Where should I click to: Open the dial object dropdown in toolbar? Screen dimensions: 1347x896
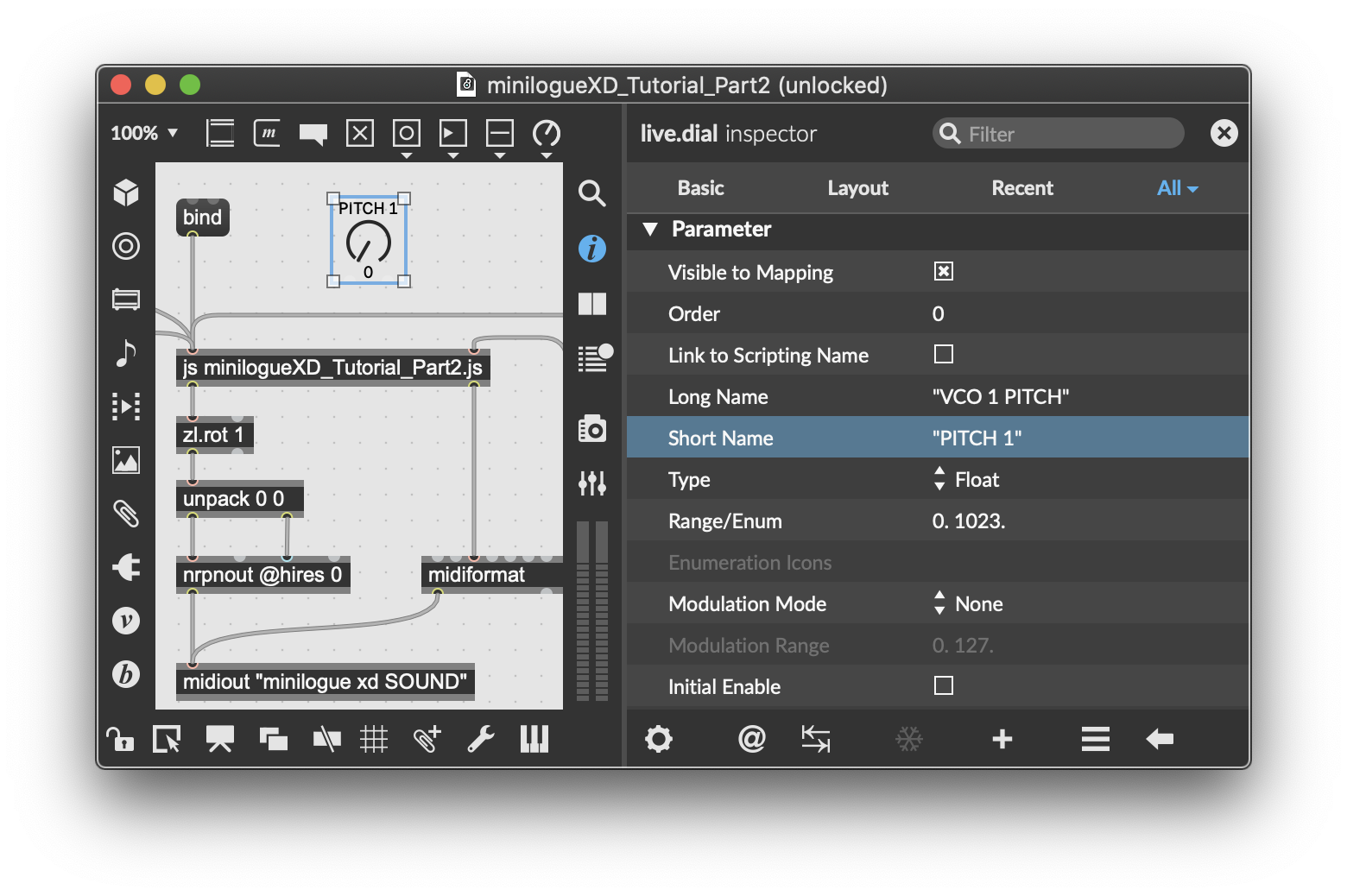[x=547, y=156]
